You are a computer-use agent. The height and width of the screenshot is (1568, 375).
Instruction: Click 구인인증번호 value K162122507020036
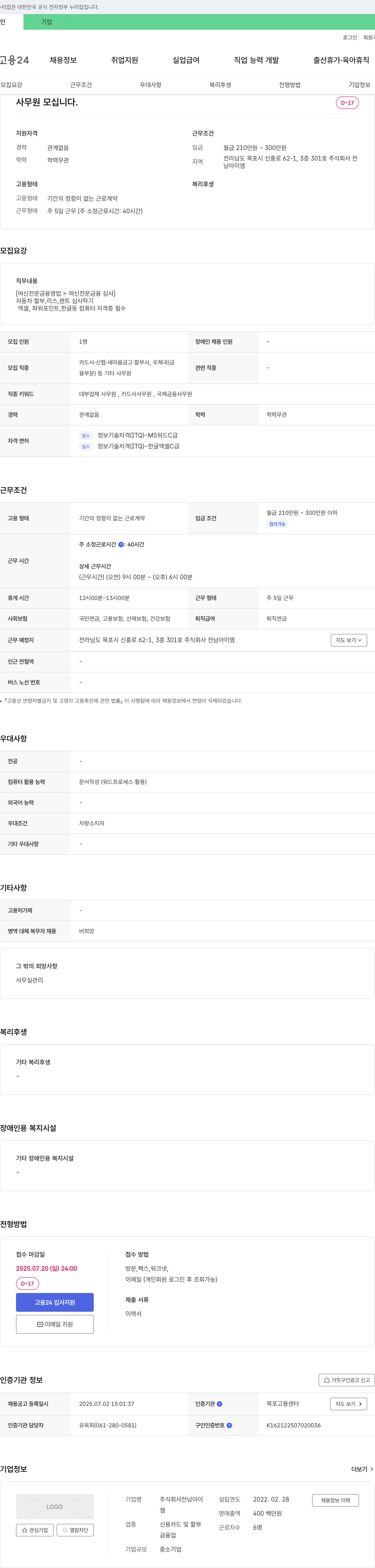pos(293,1425)
